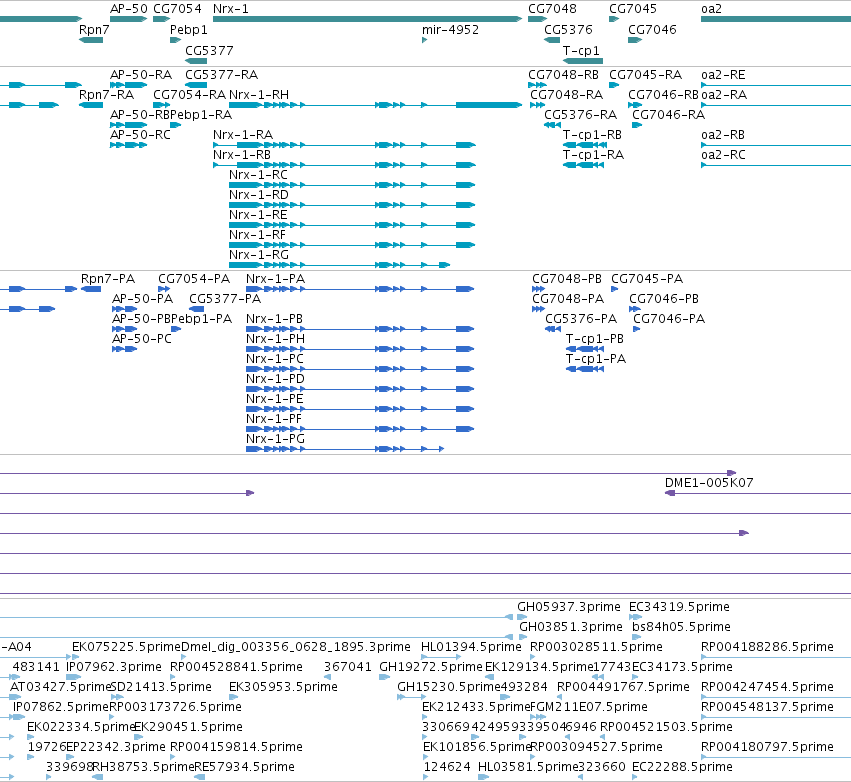Click the CG7048-RB transcript label
This screenshot has height=782, width=851.
coord(564,74)
